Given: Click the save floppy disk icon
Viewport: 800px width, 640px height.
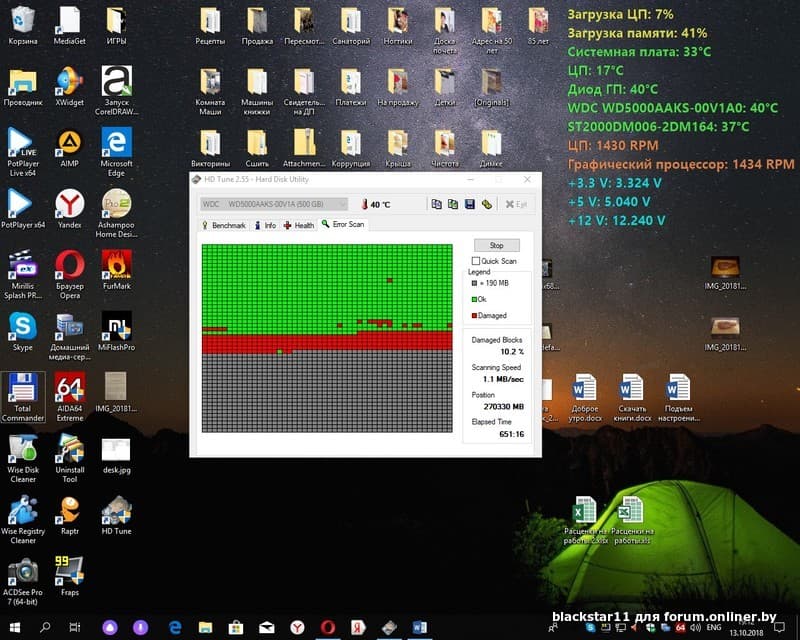Looking at the screenshot, I should pyautogui.click(x=469, y=204).
